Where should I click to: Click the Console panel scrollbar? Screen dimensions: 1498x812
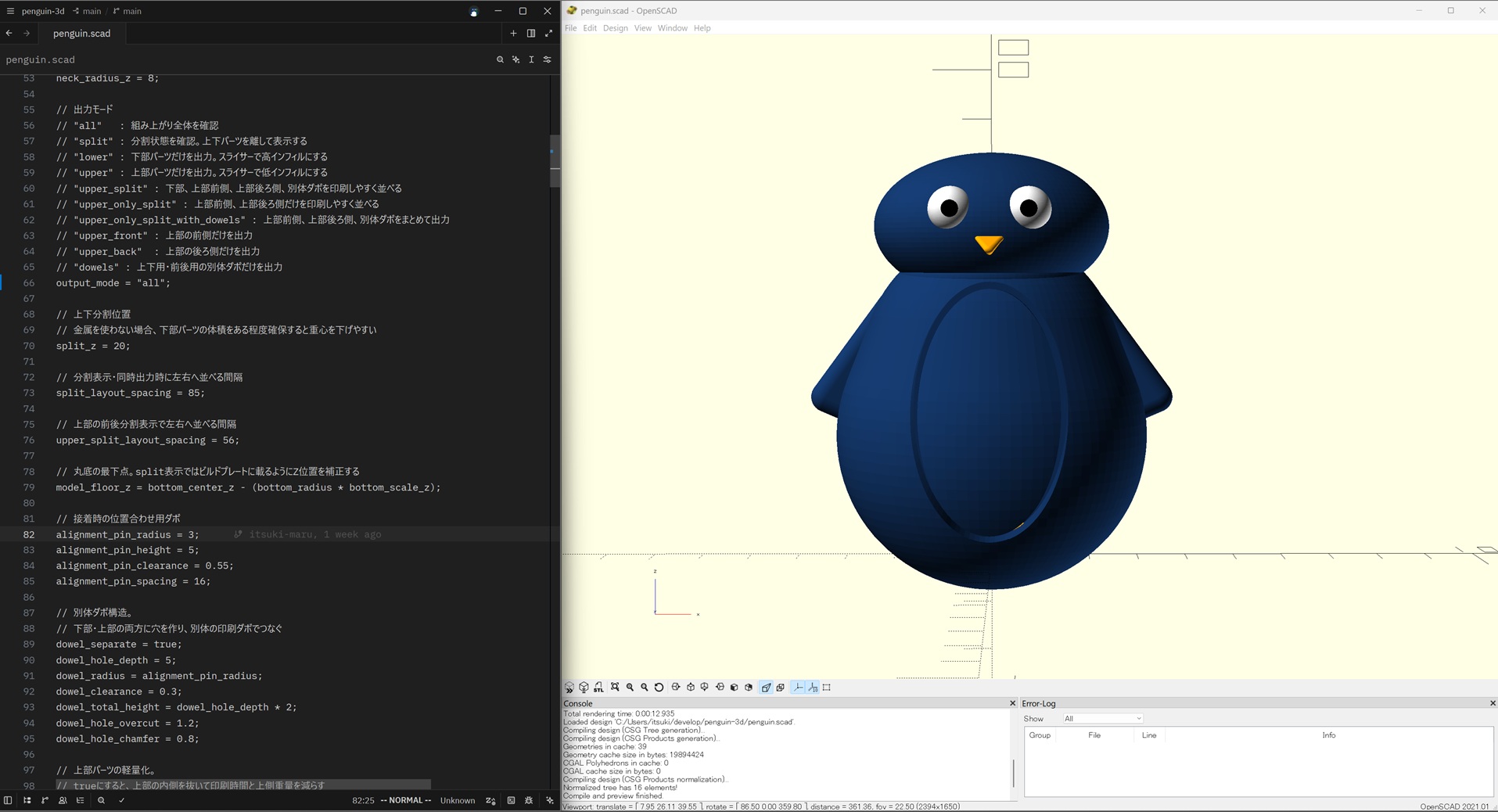(1013, 773)
